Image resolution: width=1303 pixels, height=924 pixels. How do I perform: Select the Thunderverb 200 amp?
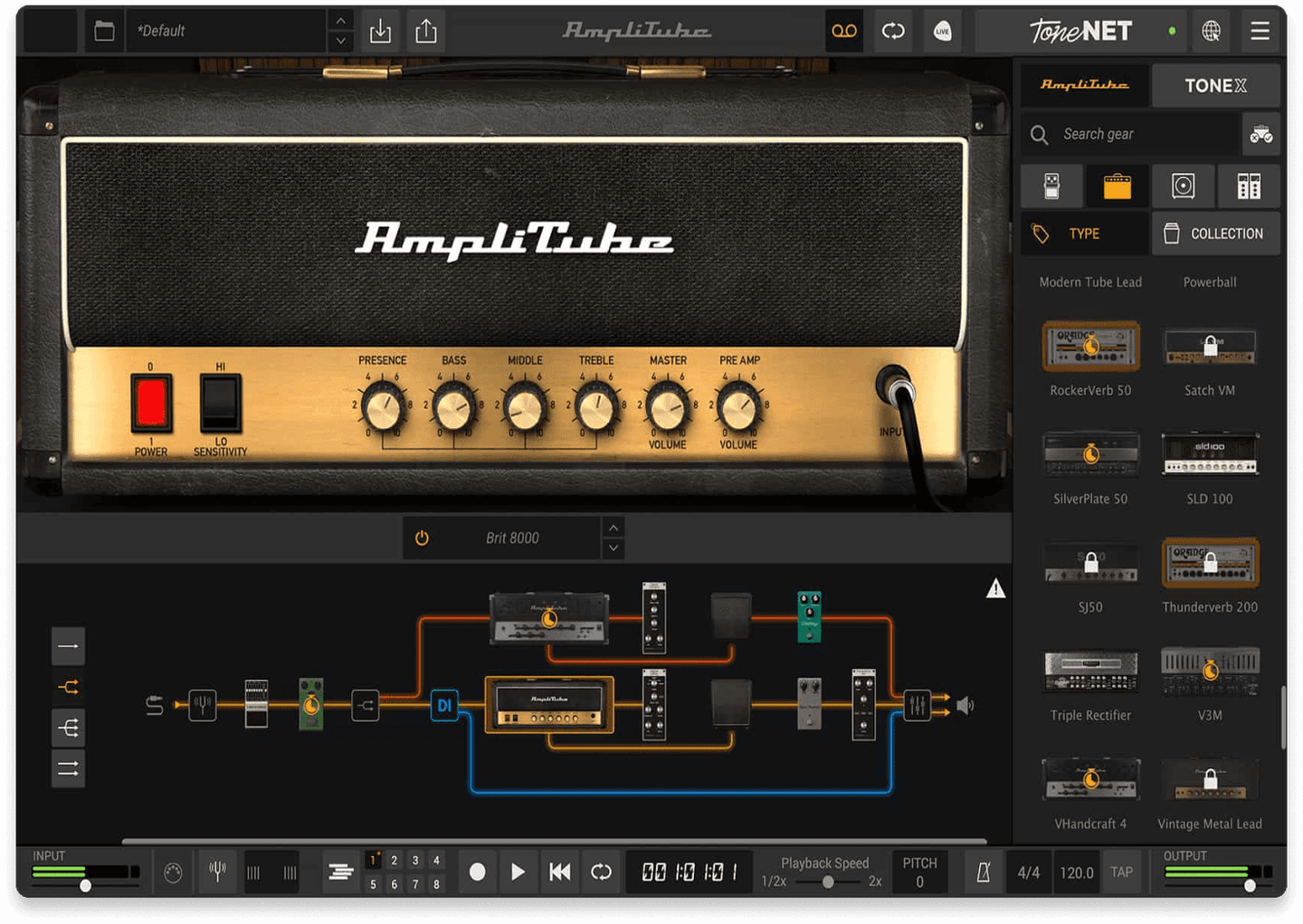point(1210,562)
